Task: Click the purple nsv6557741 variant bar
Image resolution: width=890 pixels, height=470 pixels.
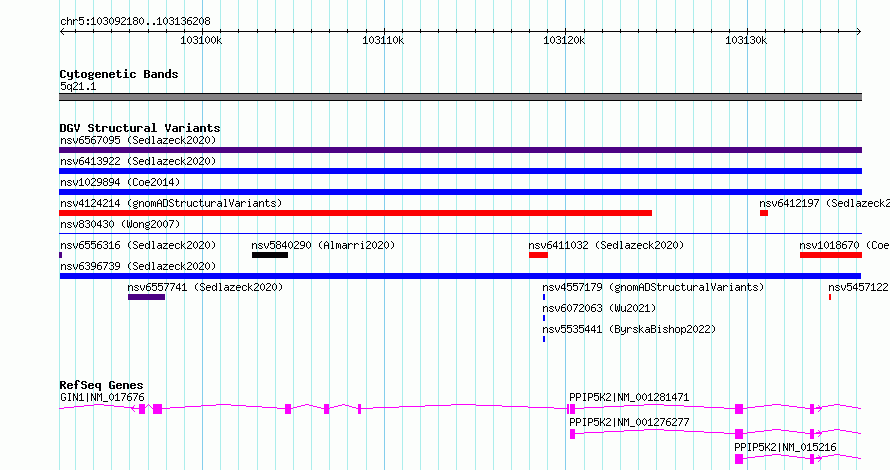Action: tap(146, 297)
